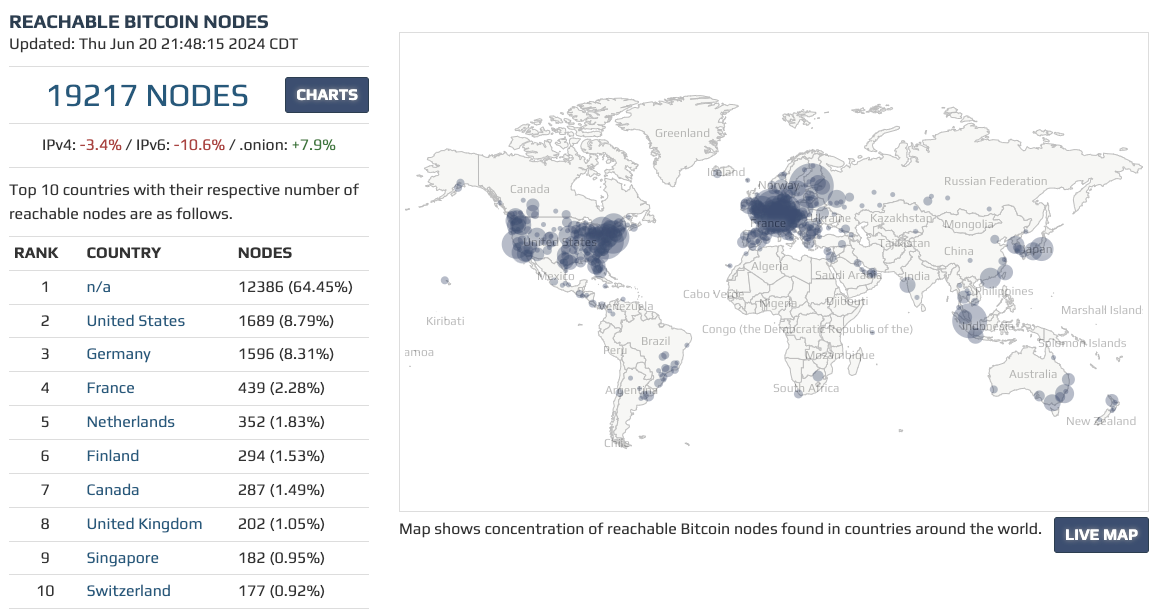This screenshot has height=612, width=1175.
Task: Click the .onion +7.9% value
Action: coord(313,145)
